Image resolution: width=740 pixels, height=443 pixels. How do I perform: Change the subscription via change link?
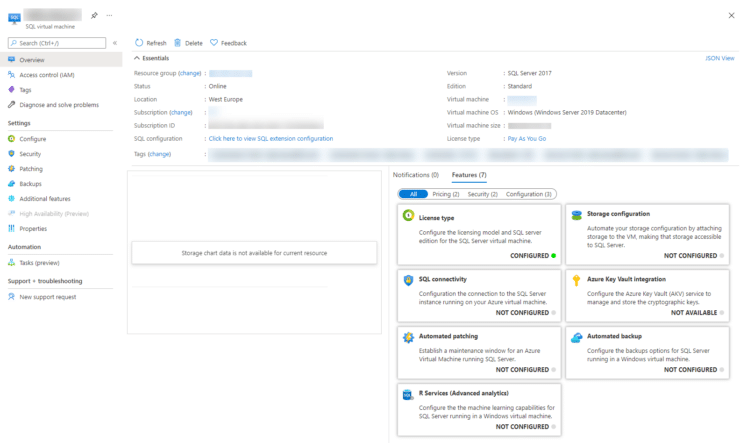[x=181, y=112]
